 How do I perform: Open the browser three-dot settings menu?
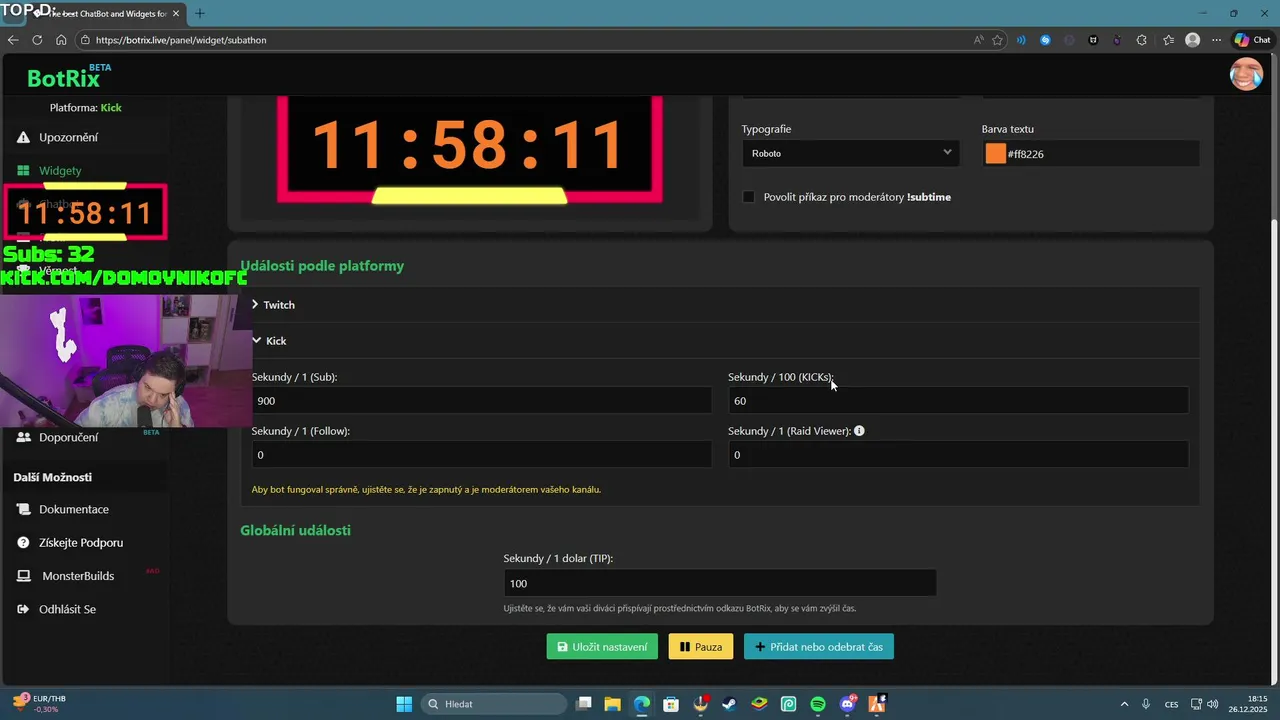[1216, 40]
